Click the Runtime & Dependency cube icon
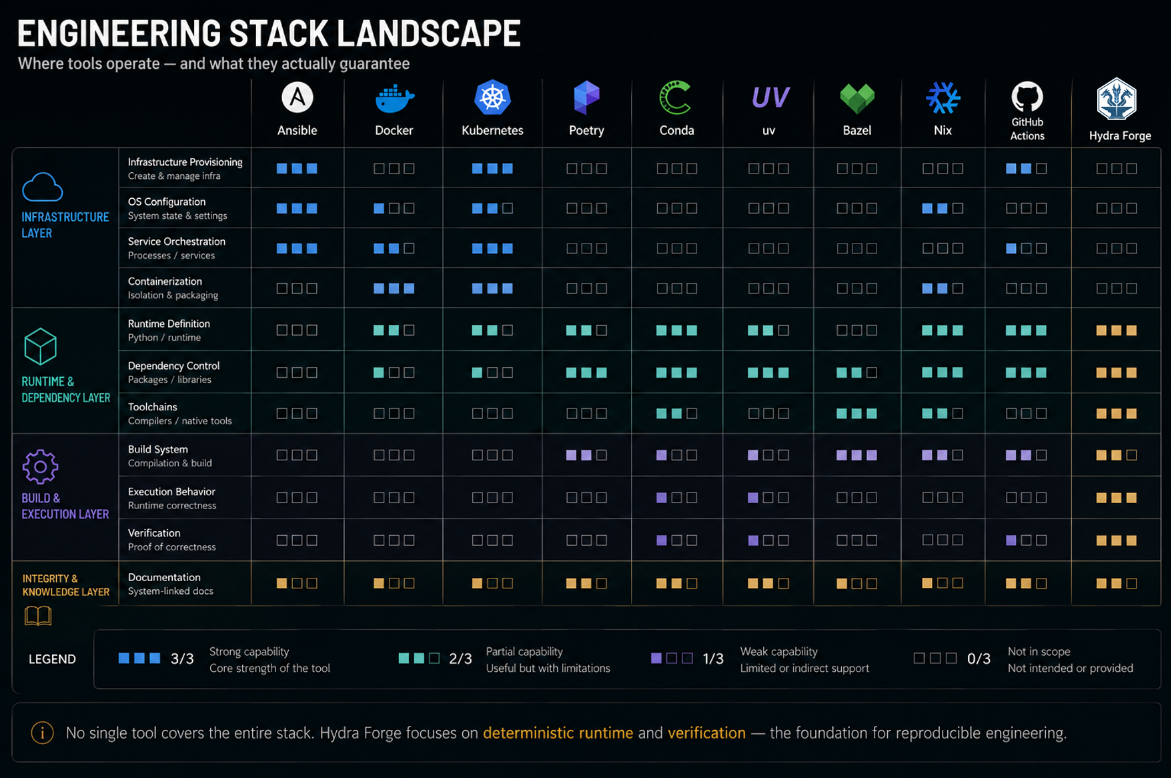Screen dimensions: 1171x778 coord(40,347)
